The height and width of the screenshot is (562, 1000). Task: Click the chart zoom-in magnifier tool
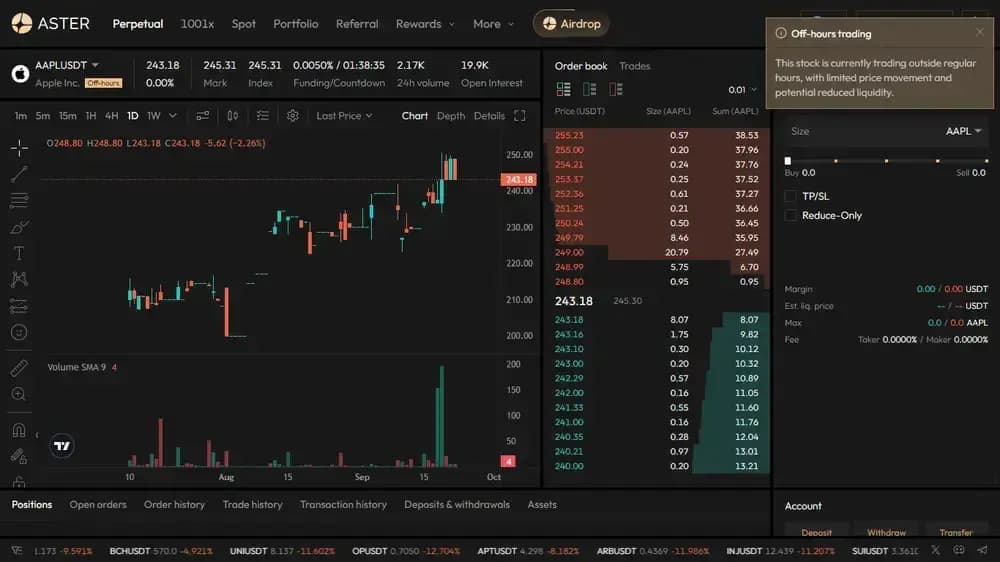[19, 394]
